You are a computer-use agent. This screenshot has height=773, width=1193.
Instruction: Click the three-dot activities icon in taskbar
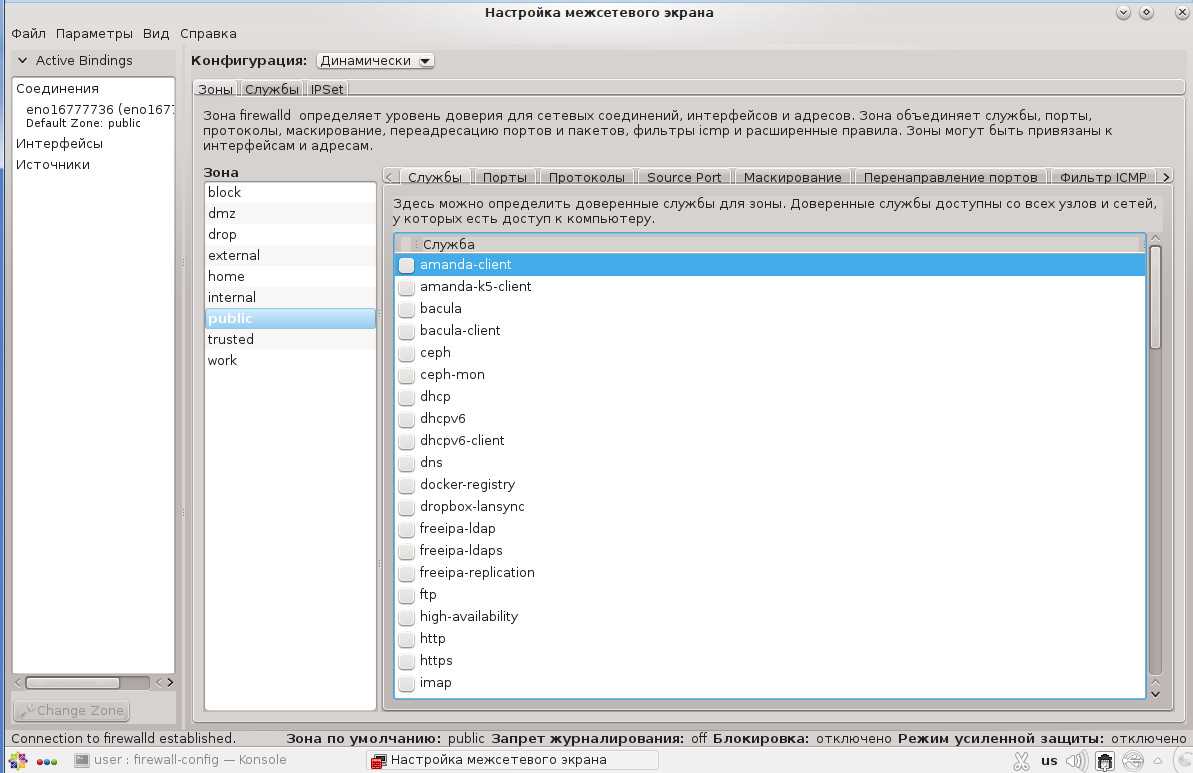(46, 762)
